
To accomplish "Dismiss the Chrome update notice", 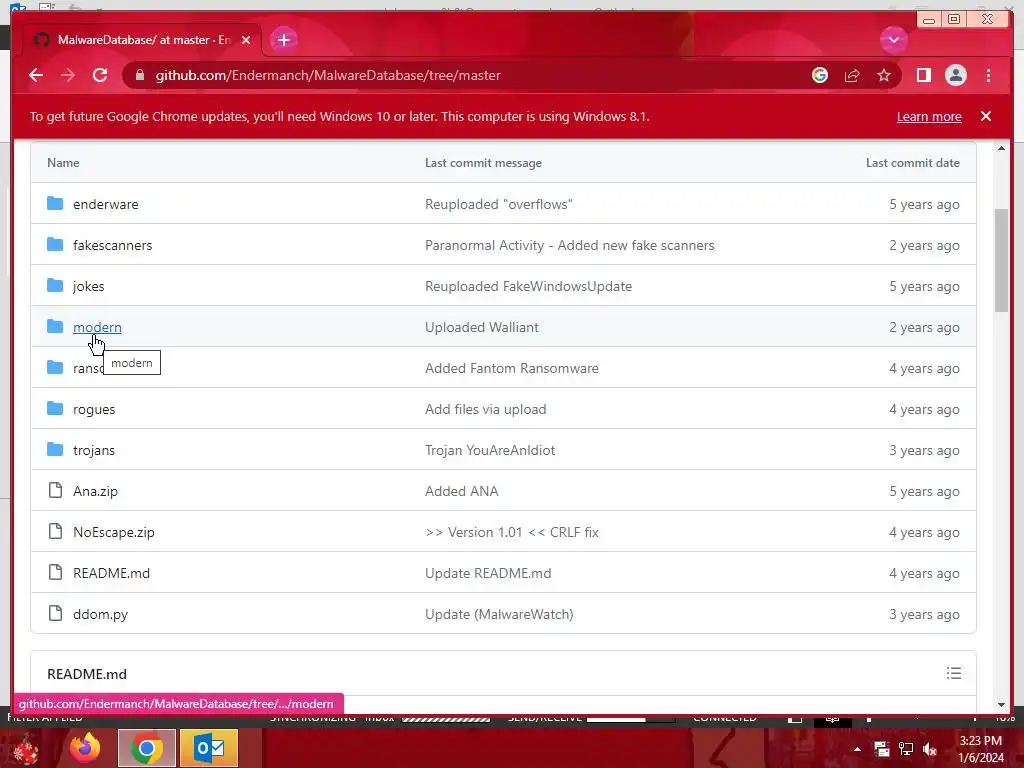I will pyautogui.click(x=985, y=116).
